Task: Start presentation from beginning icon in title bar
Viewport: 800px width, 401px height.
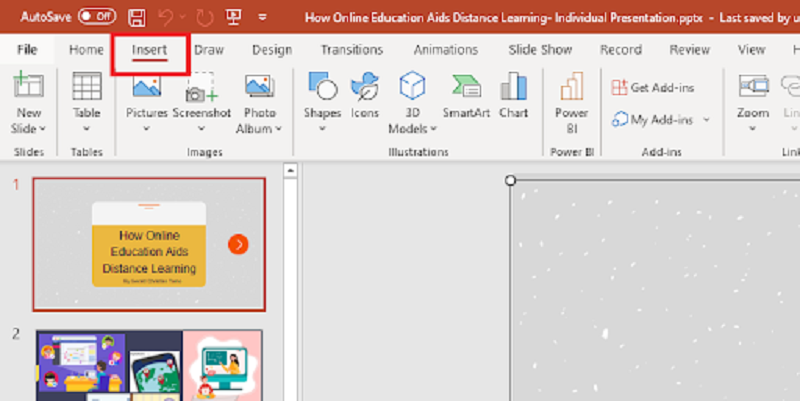Action: pos(234,17)
